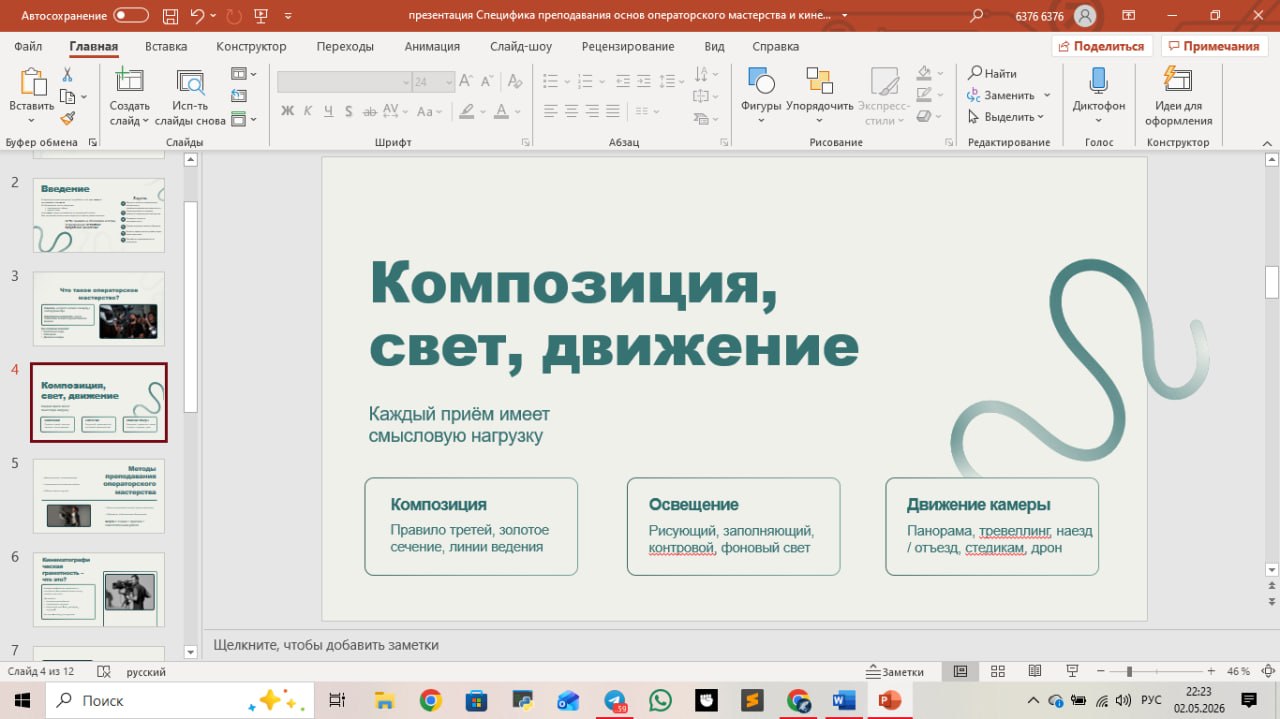Click the search magnifier in title bar
The width and height of the screenshot is (1280, 719).
coord(977,16)
